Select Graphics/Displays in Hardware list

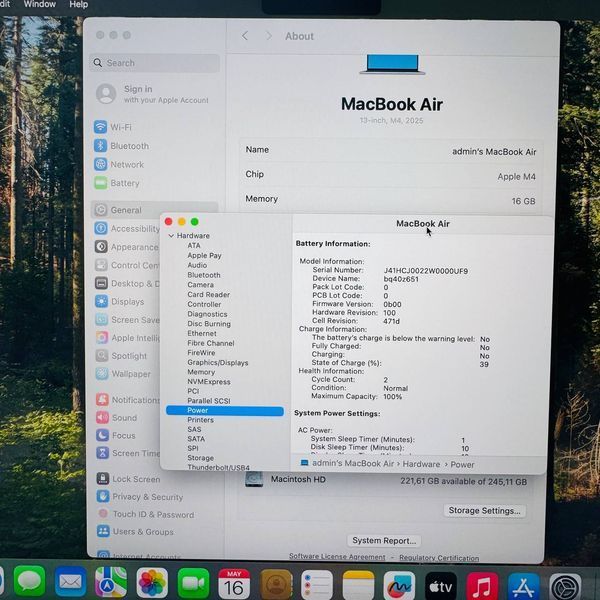point(218,362)
